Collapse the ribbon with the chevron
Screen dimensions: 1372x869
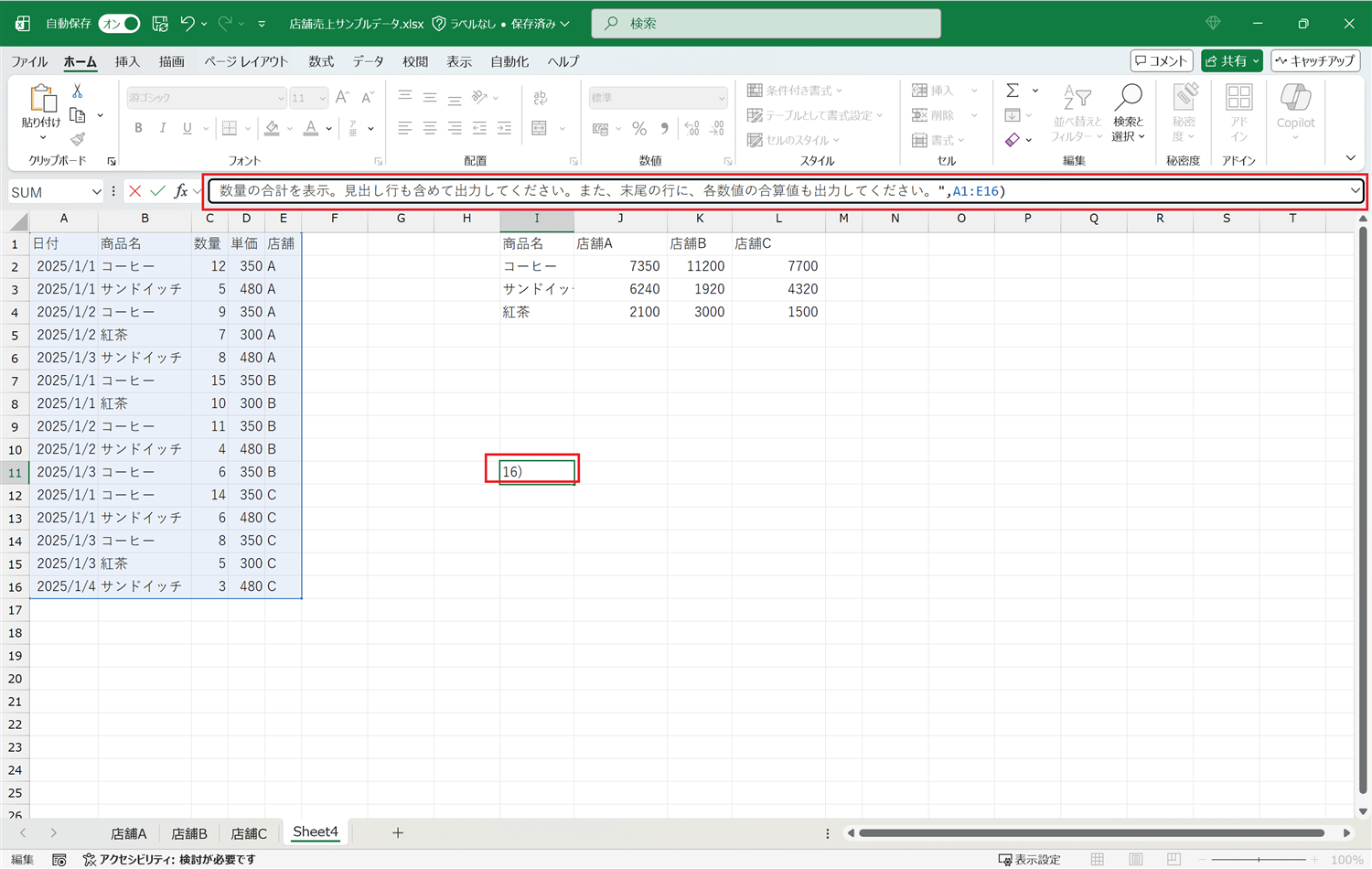click(1350, 158)
